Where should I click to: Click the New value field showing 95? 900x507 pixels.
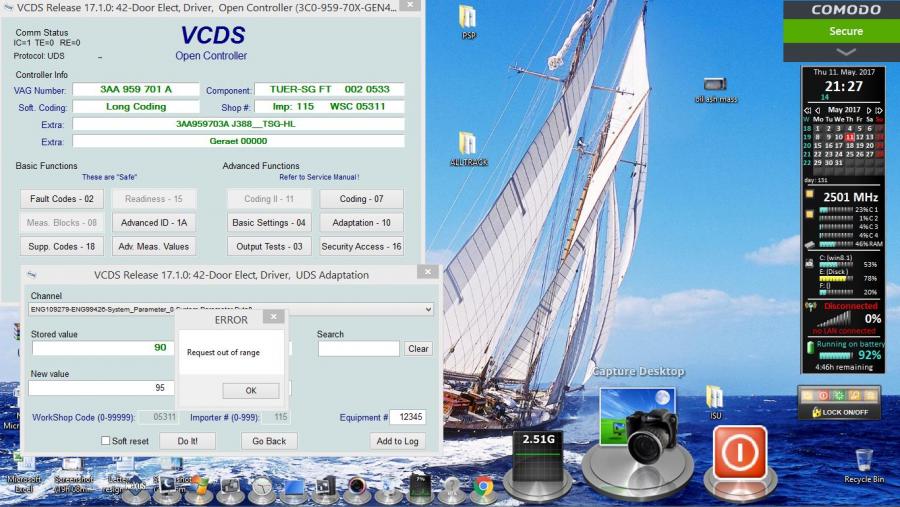pyautogui.click(x=102, y=388)
